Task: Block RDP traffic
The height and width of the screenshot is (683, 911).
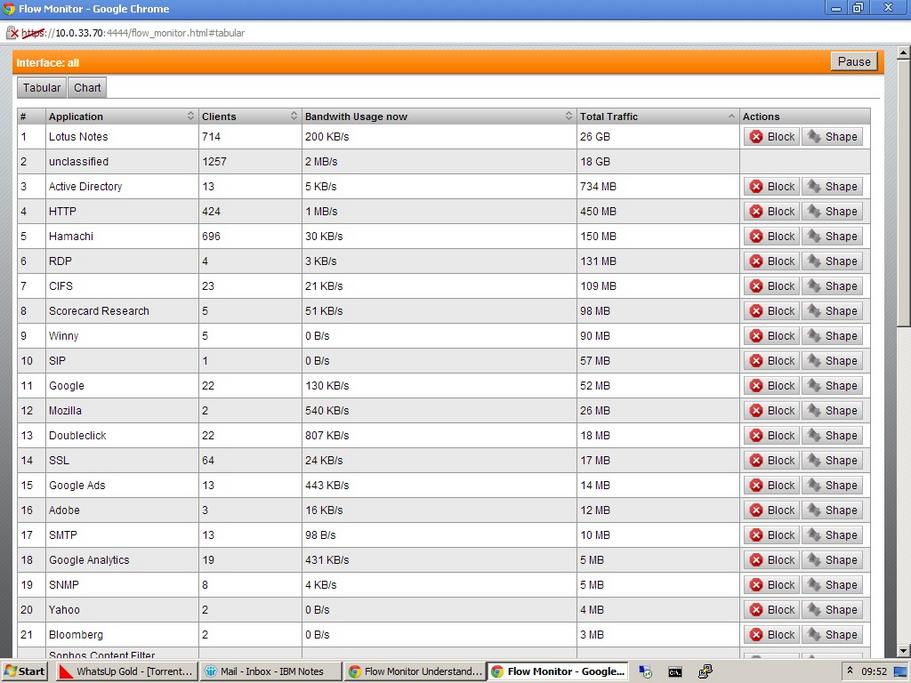Action: pyautogui.click(x=772, y=261)
